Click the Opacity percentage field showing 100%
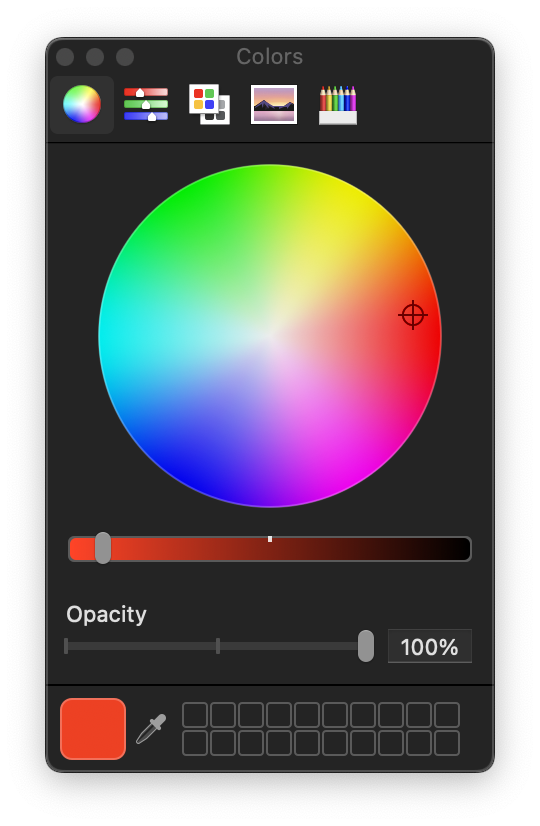This screenshot has height=826, width=540. [429, 646]
